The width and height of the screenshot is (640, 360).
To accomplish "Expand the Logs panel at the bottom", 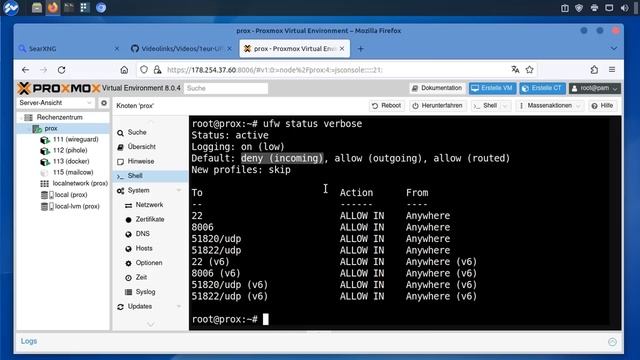I will (x=612, y=342).
